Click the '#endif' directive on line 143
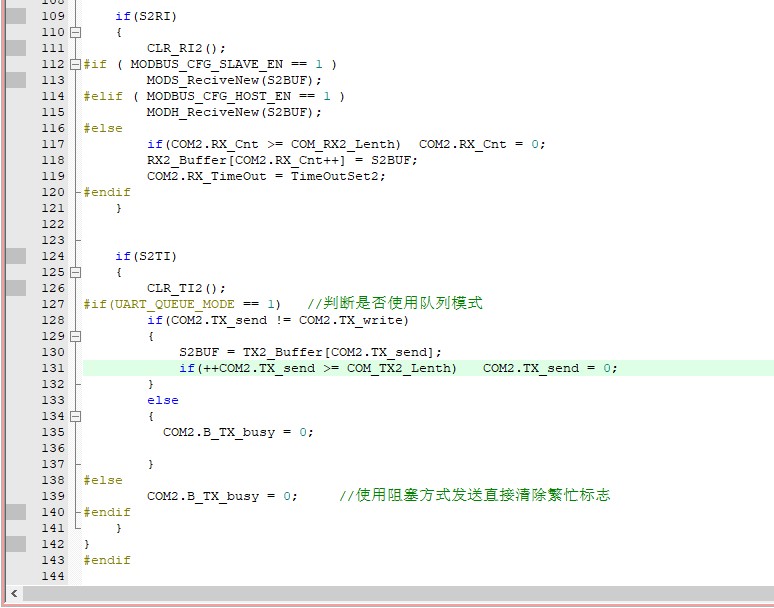The height and width of the screenshot is (608, 774). [x=107, y=560]
